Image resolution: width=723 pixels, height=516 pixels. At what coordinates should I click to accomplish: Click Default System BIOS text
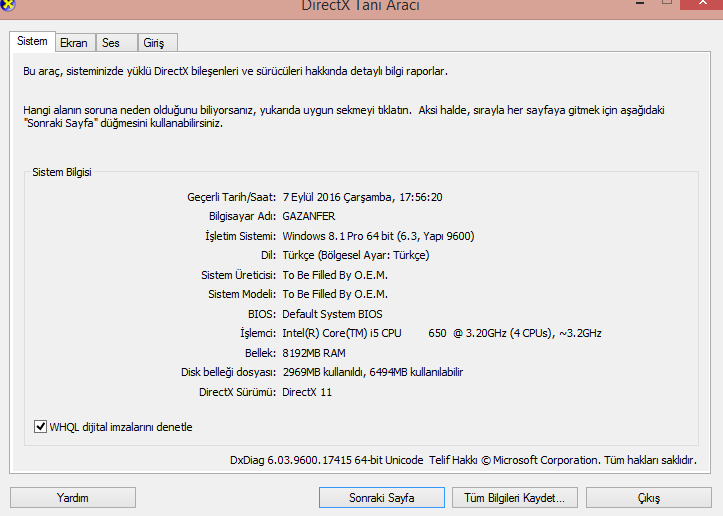pyautogui.click(x=332, y=314)
